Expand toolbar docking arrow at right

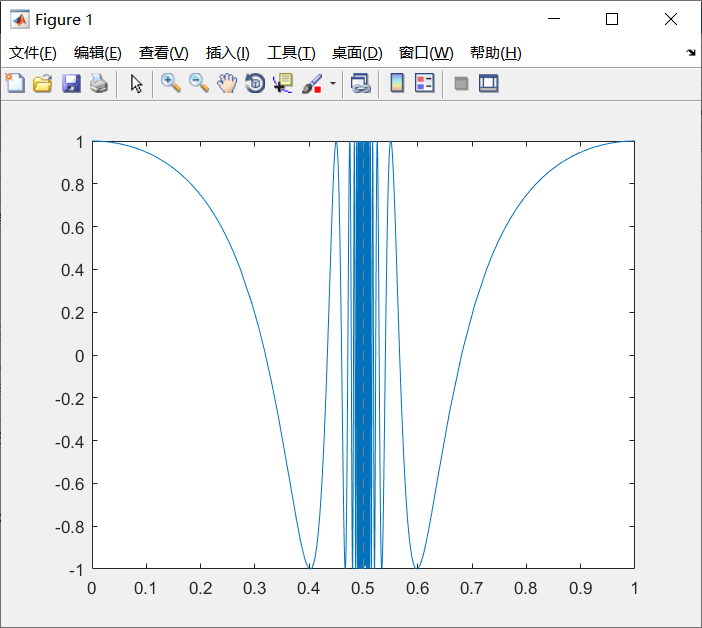(691, 52)
